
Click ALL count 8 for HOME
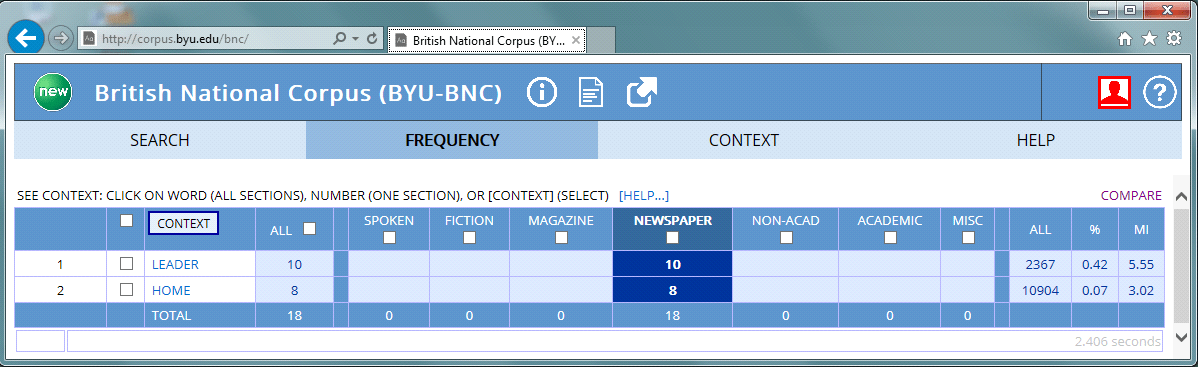(x=295, y=290)
